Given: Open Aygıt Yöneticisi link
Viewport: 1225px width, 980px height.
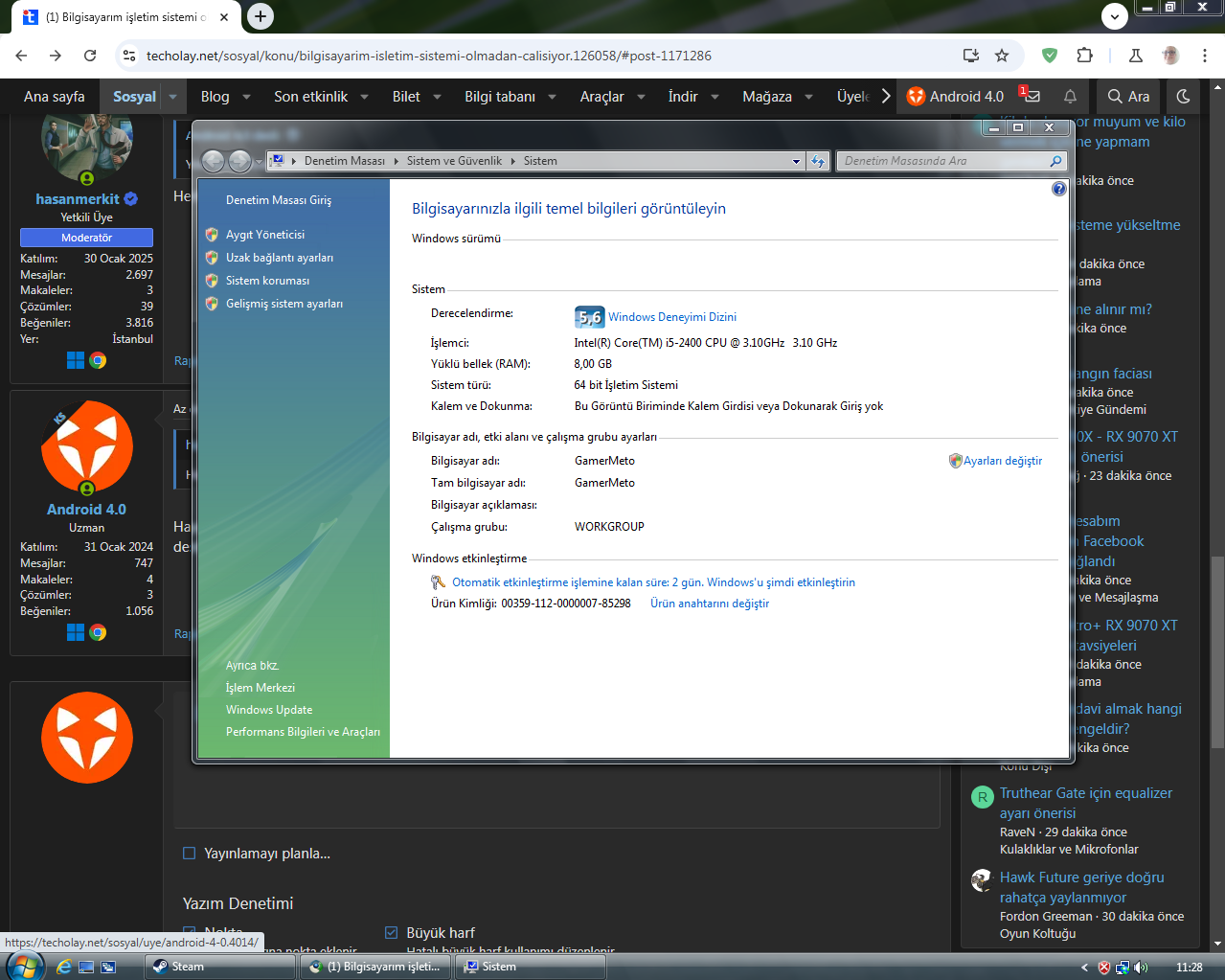Looking at the screenshot, I should (265, 235).
